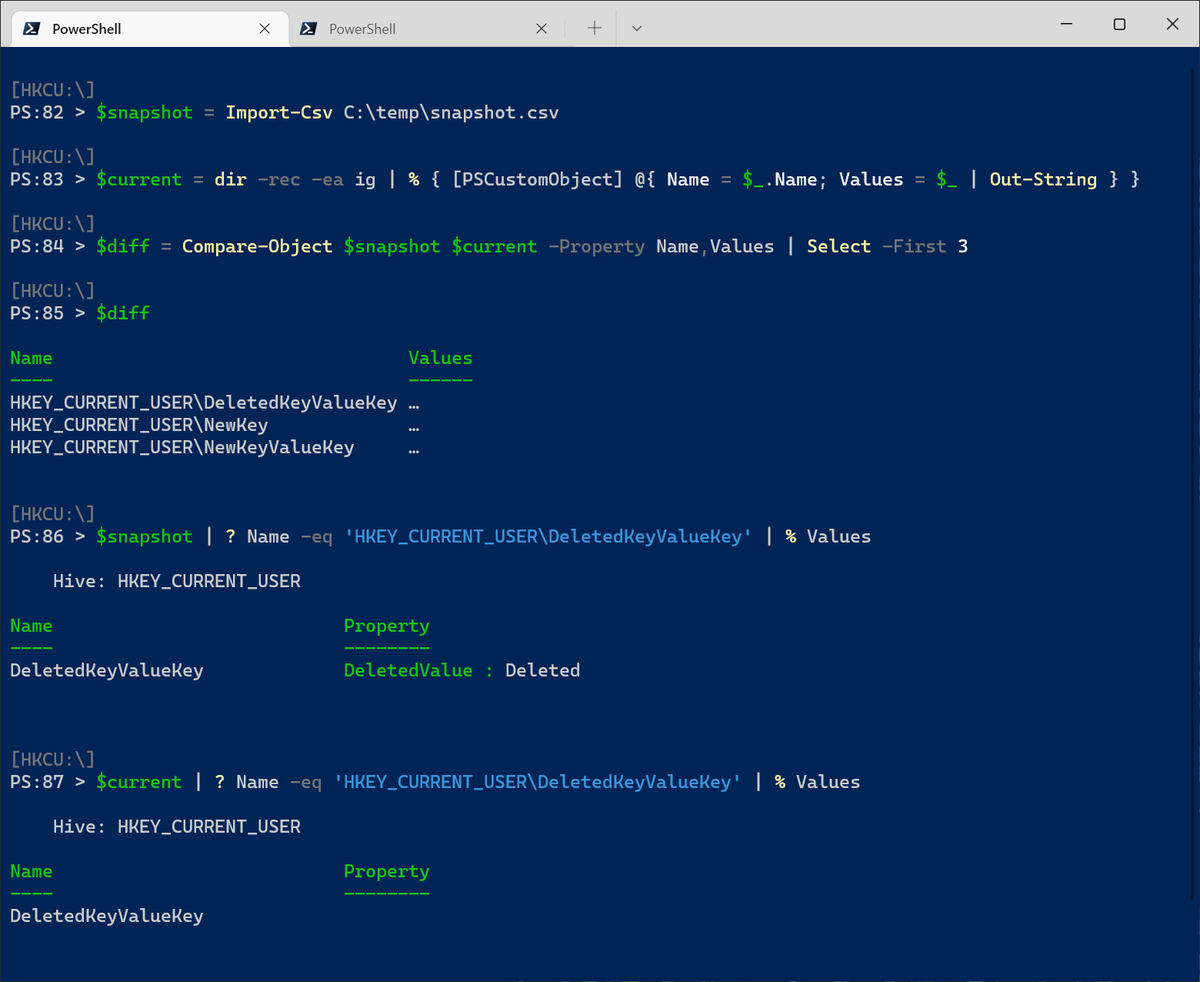Click first 'Hive: HKEY_CURRENT_USER' line

click(177, 581)
